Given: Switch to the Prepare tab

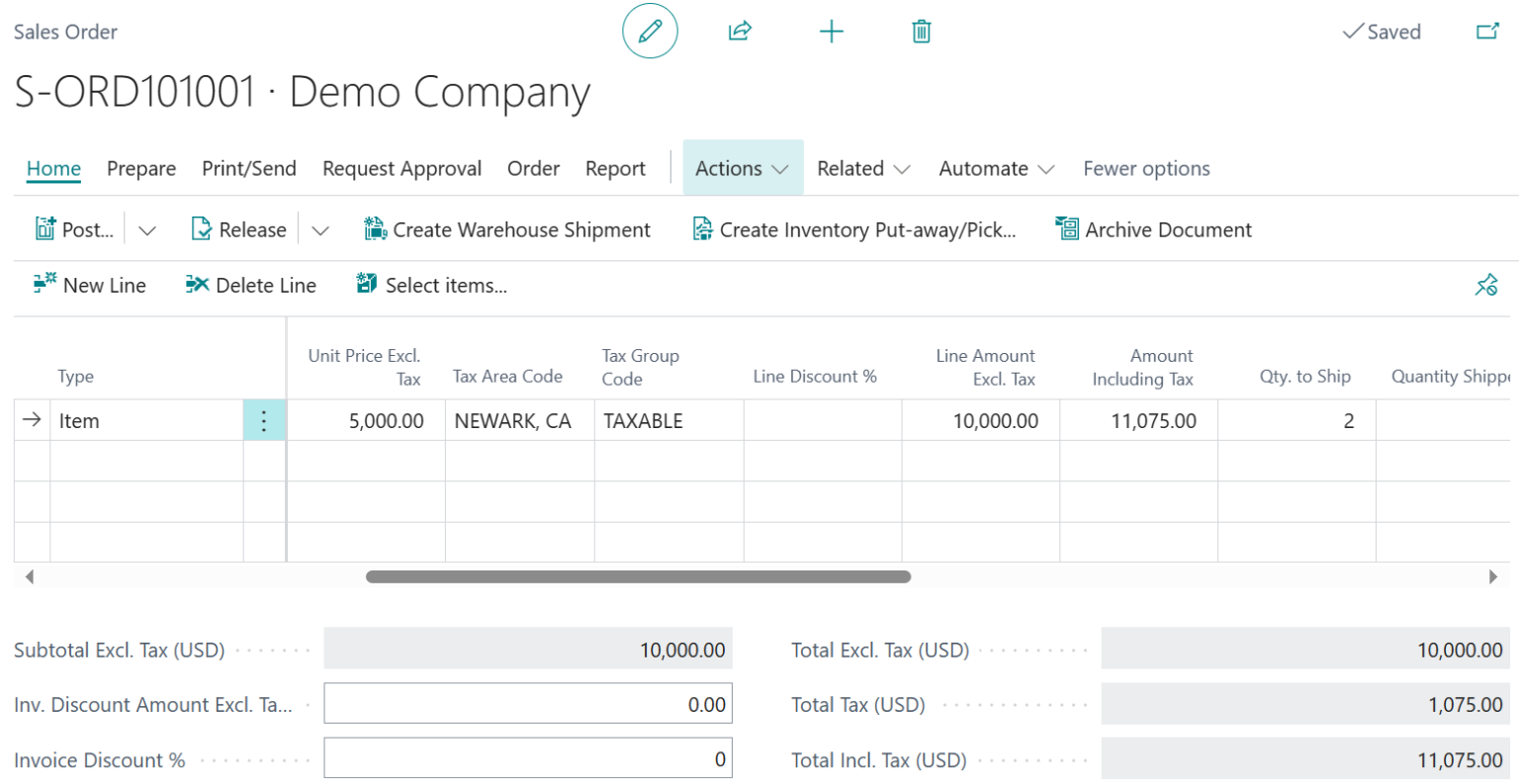Looking at the screenshot, I should (141, 169).
